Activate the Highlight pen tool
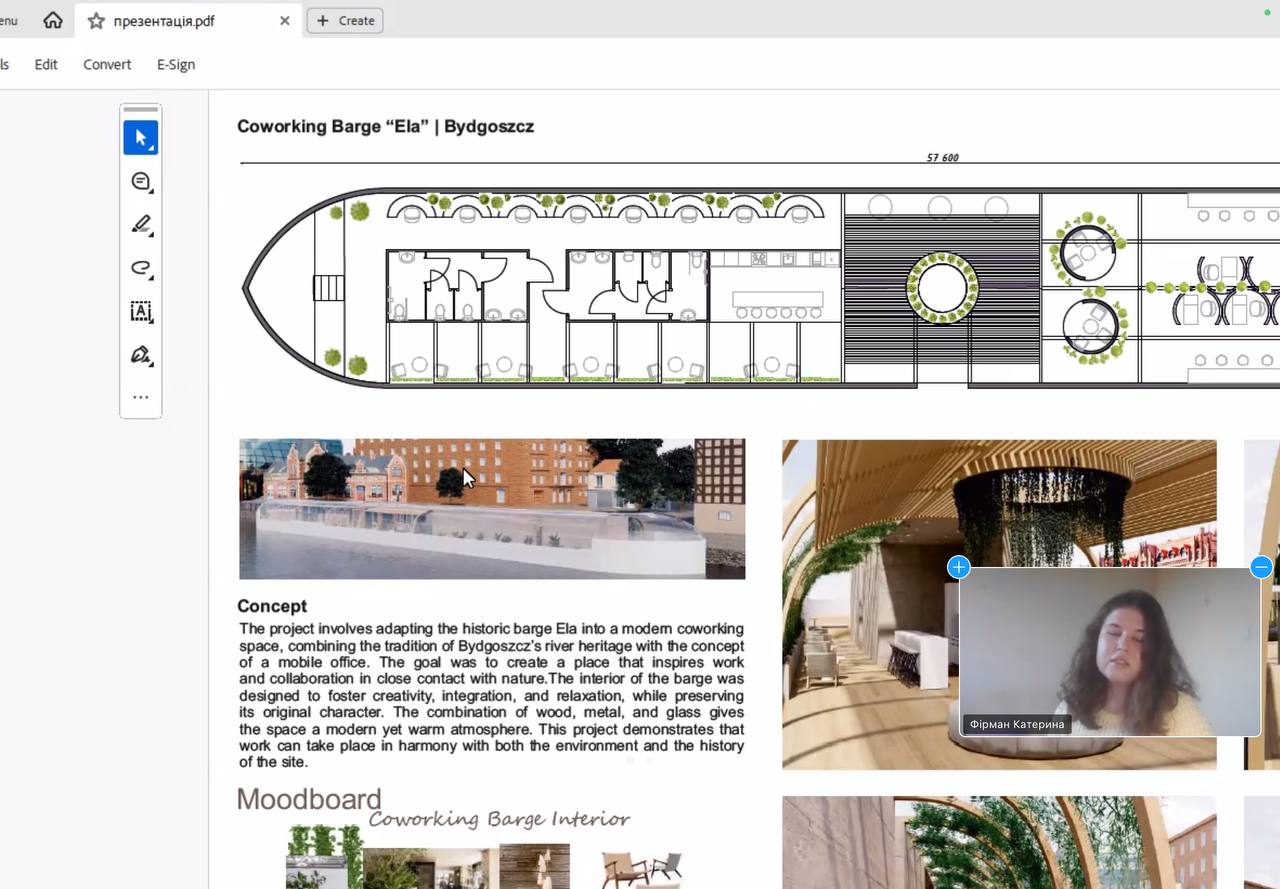 [141, 225]
